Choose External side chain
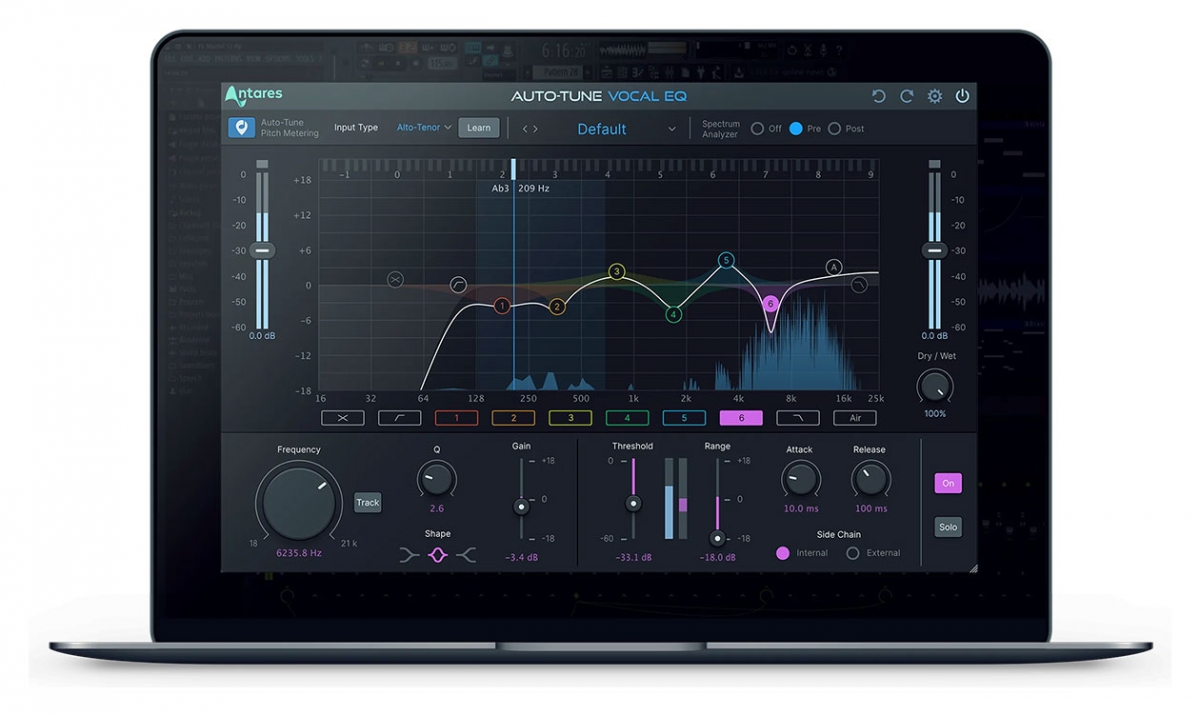Viewport: 1200px width, 716px height. (853, 553)
